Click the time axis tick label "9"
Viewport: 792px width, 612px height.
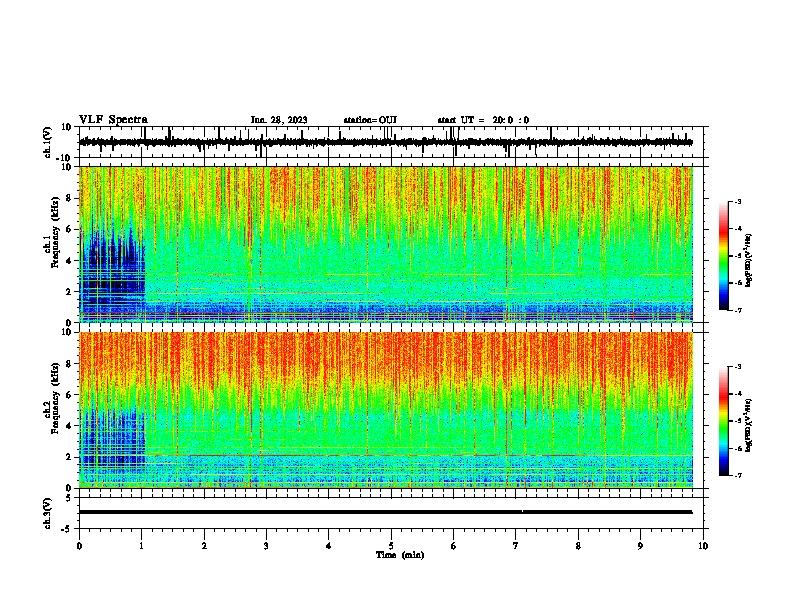tap(640, 546)
